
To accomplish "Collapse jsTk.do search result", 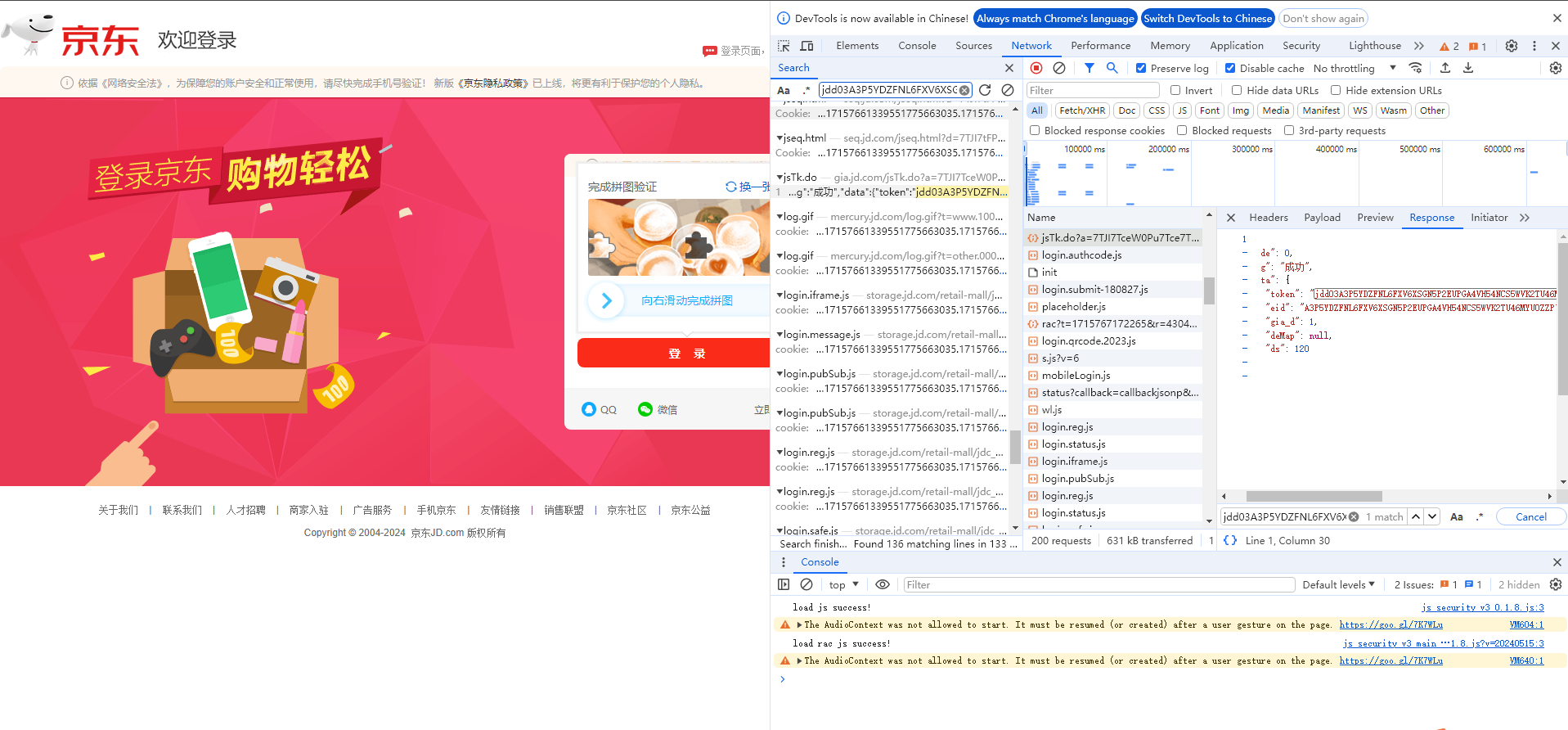I will pos(780,177).
